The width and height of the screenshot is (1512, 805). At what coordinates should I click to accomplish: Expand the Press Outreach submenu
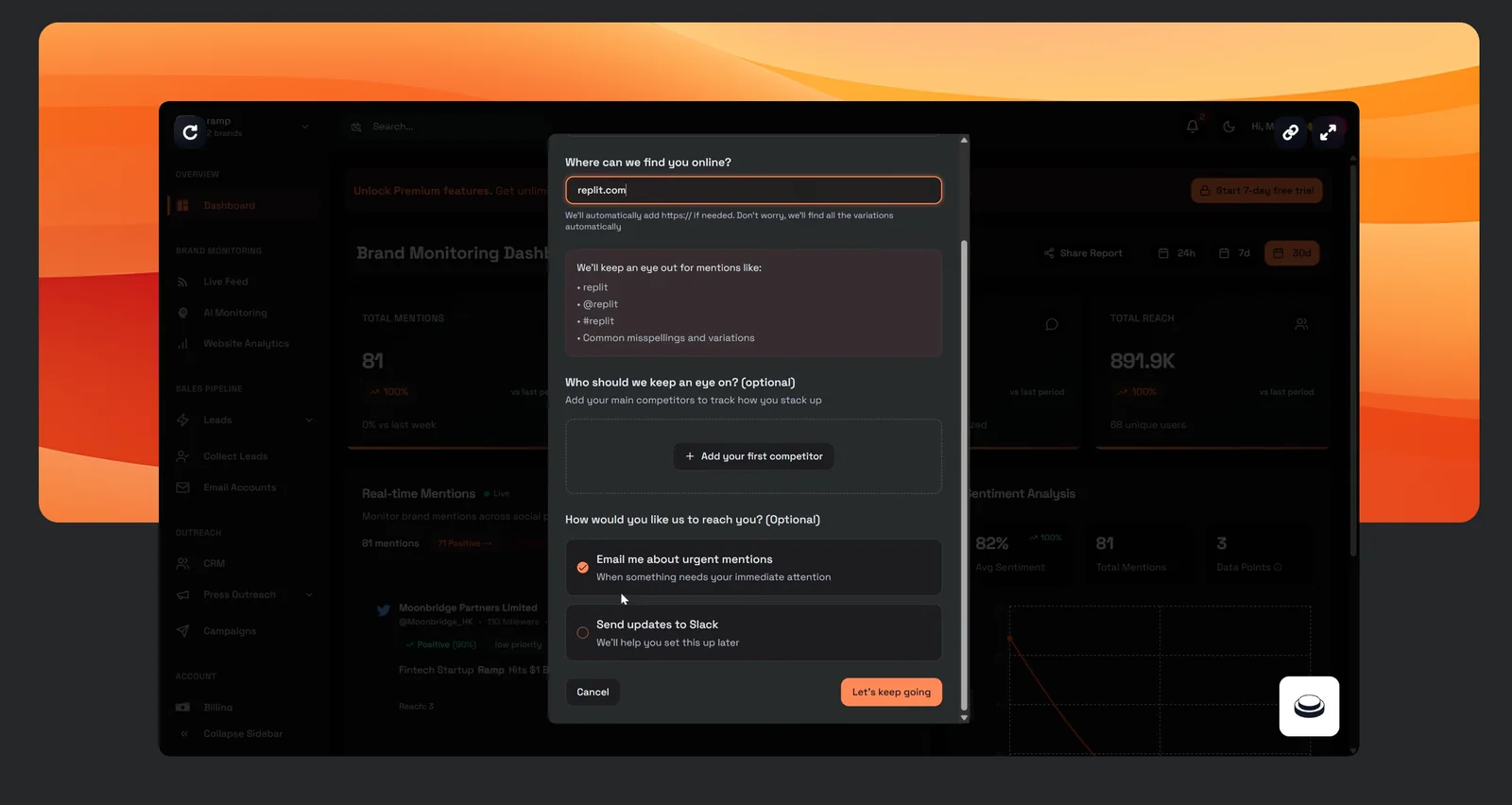(x=309, y=595)
